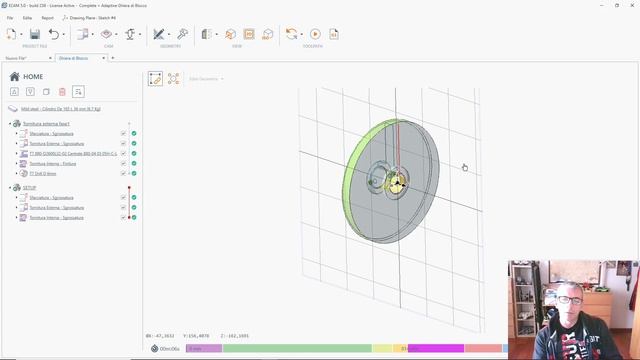Start the toolpath simulation play button
Screen dimensions: 640x360
coord(315,34)
